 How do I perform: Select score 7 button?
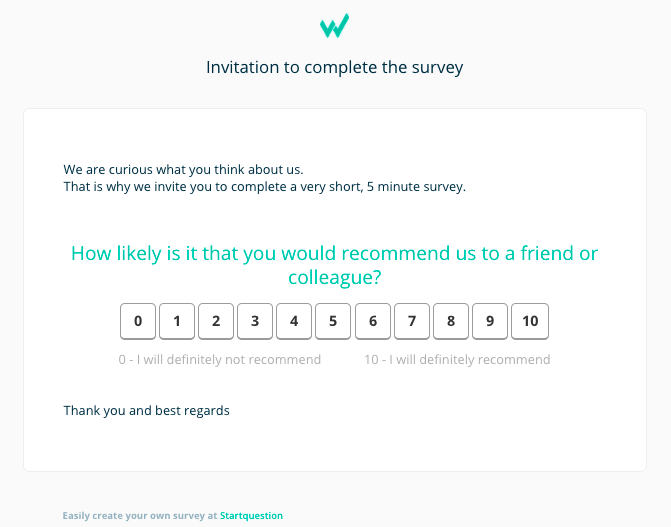[x=412, y=321]
